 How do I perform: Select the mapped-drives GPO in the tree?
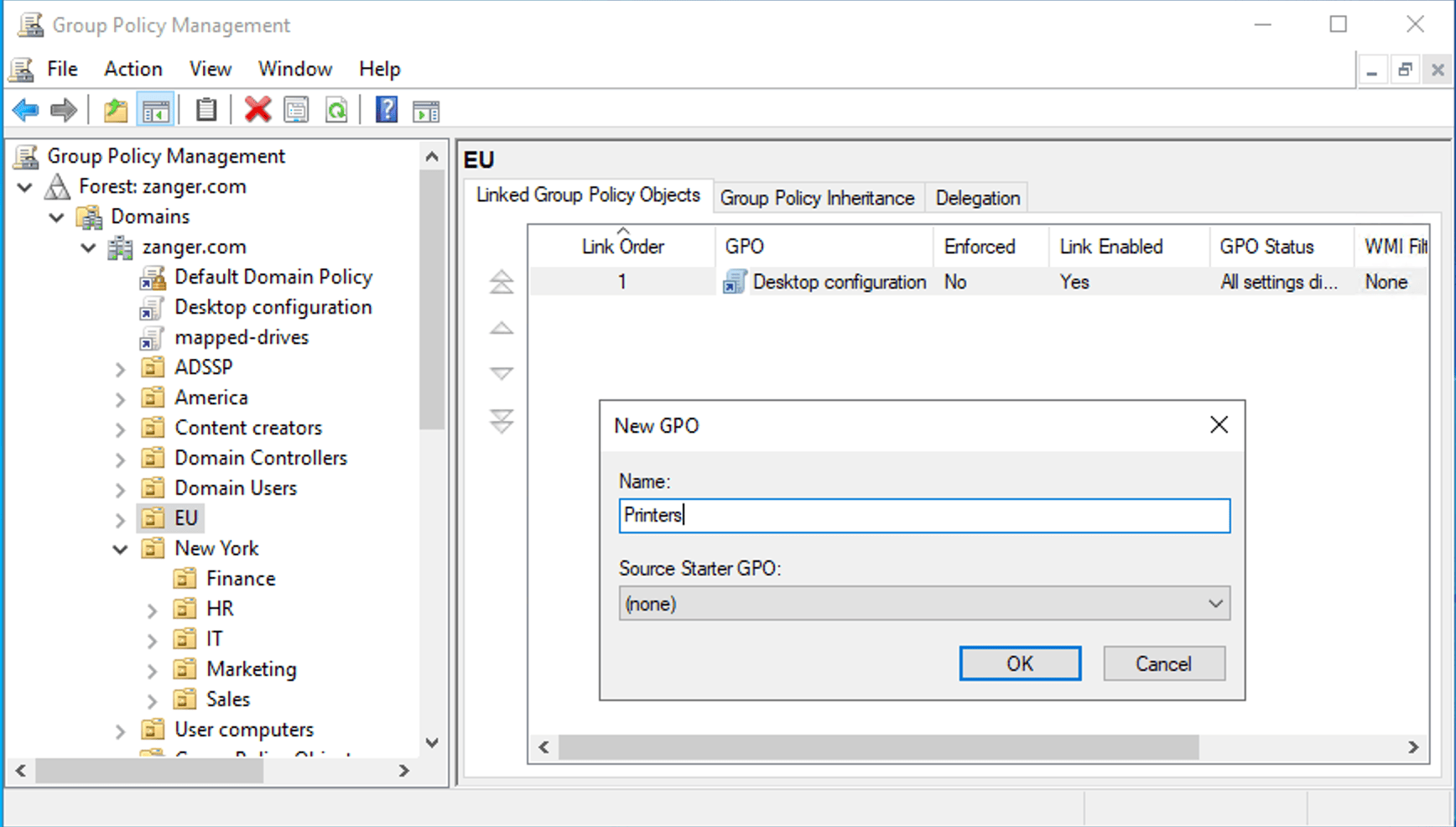pos(242,337)
